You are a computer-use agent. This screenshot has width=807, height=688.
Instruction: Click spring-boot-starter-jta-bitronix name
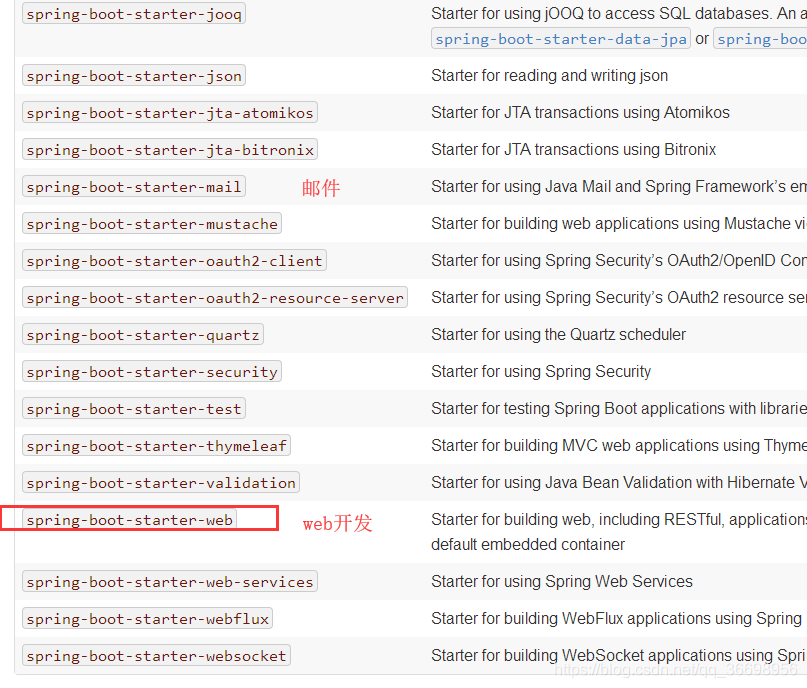click(170, 150)
